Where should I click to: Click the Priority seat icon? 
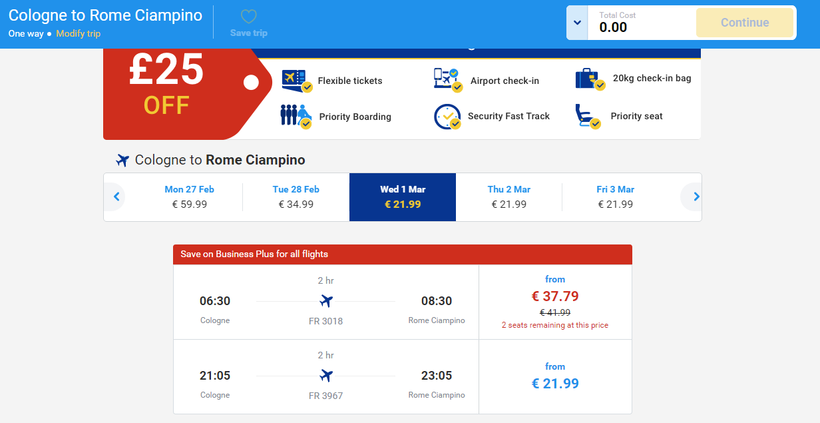coord(588,116)
